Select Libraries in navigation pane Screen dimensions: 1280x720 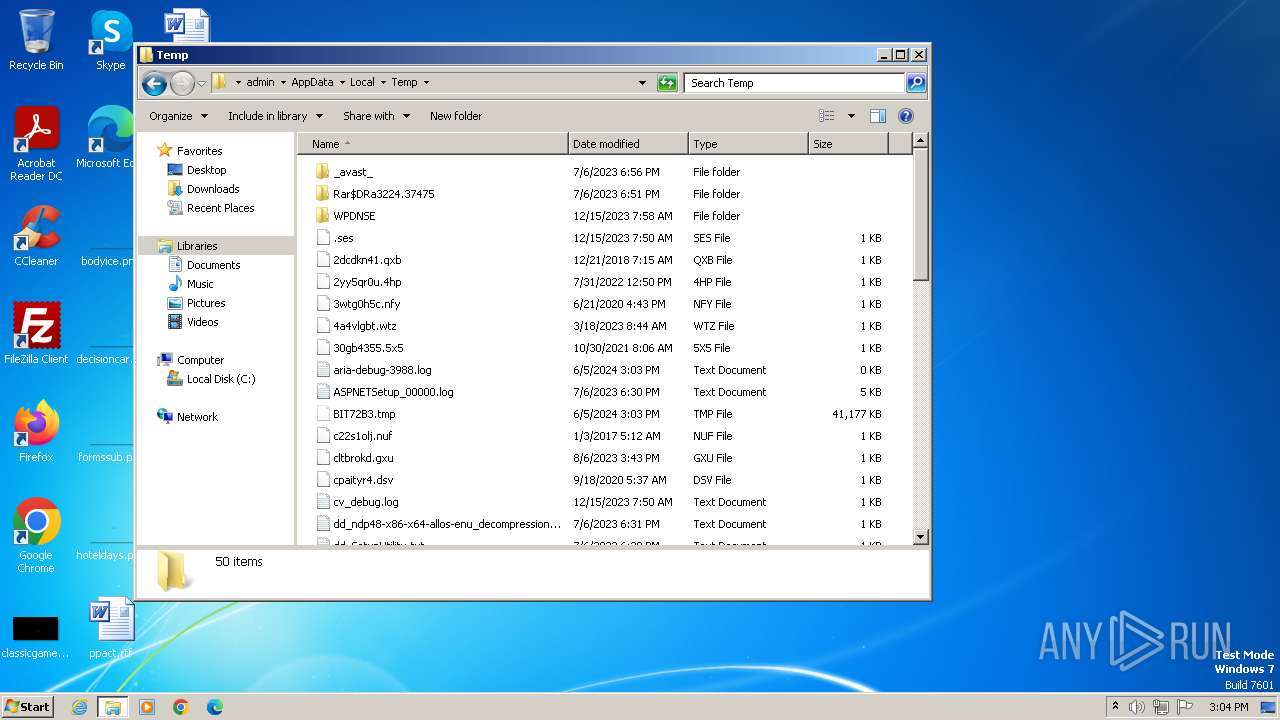[197, 246]
